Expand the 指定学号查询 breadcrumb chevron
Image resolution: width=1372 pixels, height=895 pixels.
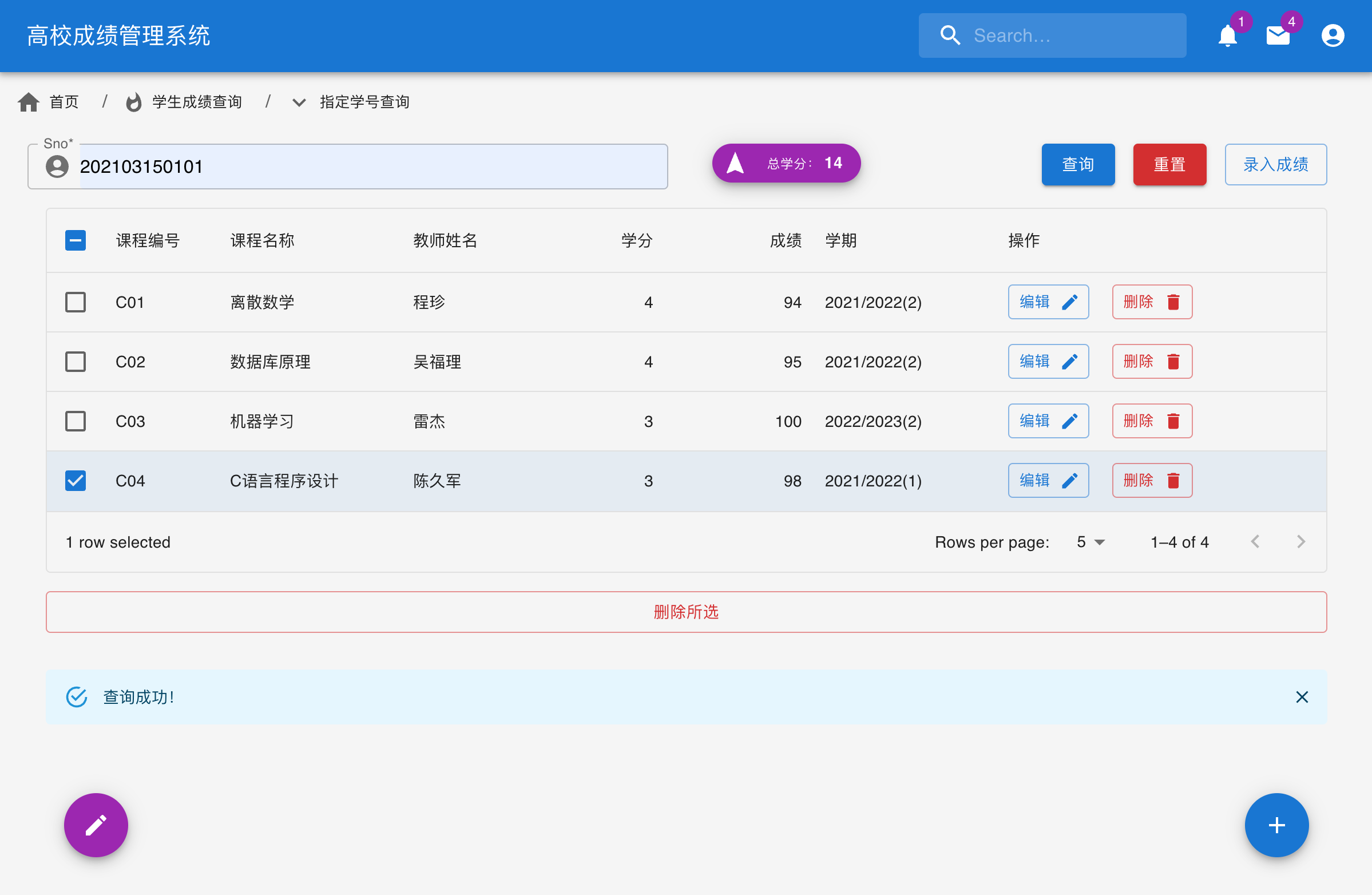point(299,102)
